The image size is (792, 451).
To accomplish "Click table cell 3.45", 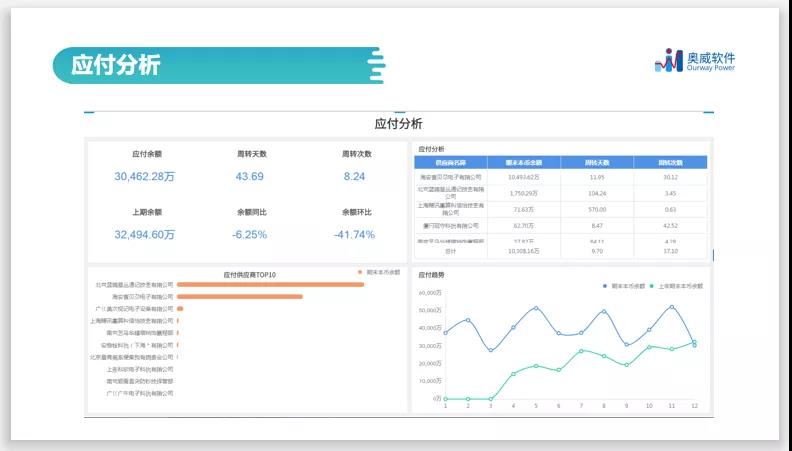I will [670, 193].
